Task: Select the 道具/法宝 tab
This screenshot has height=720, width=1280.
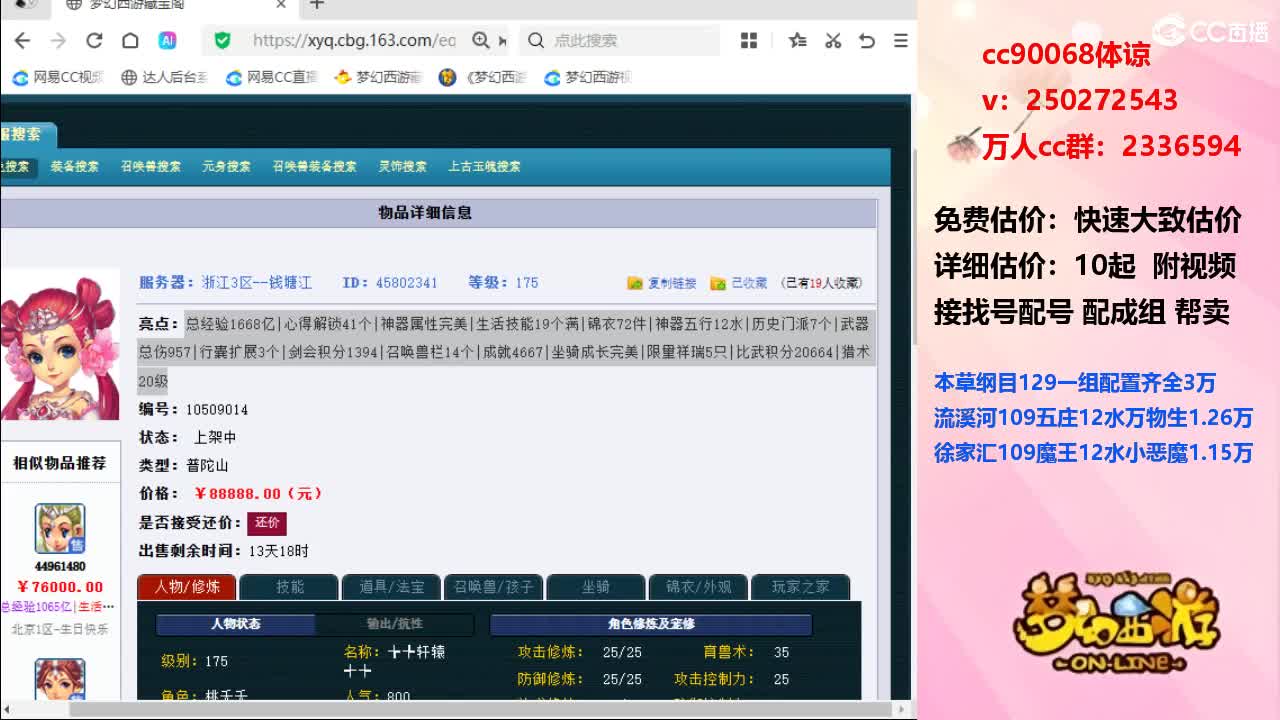Action: [x=392, y=587]
